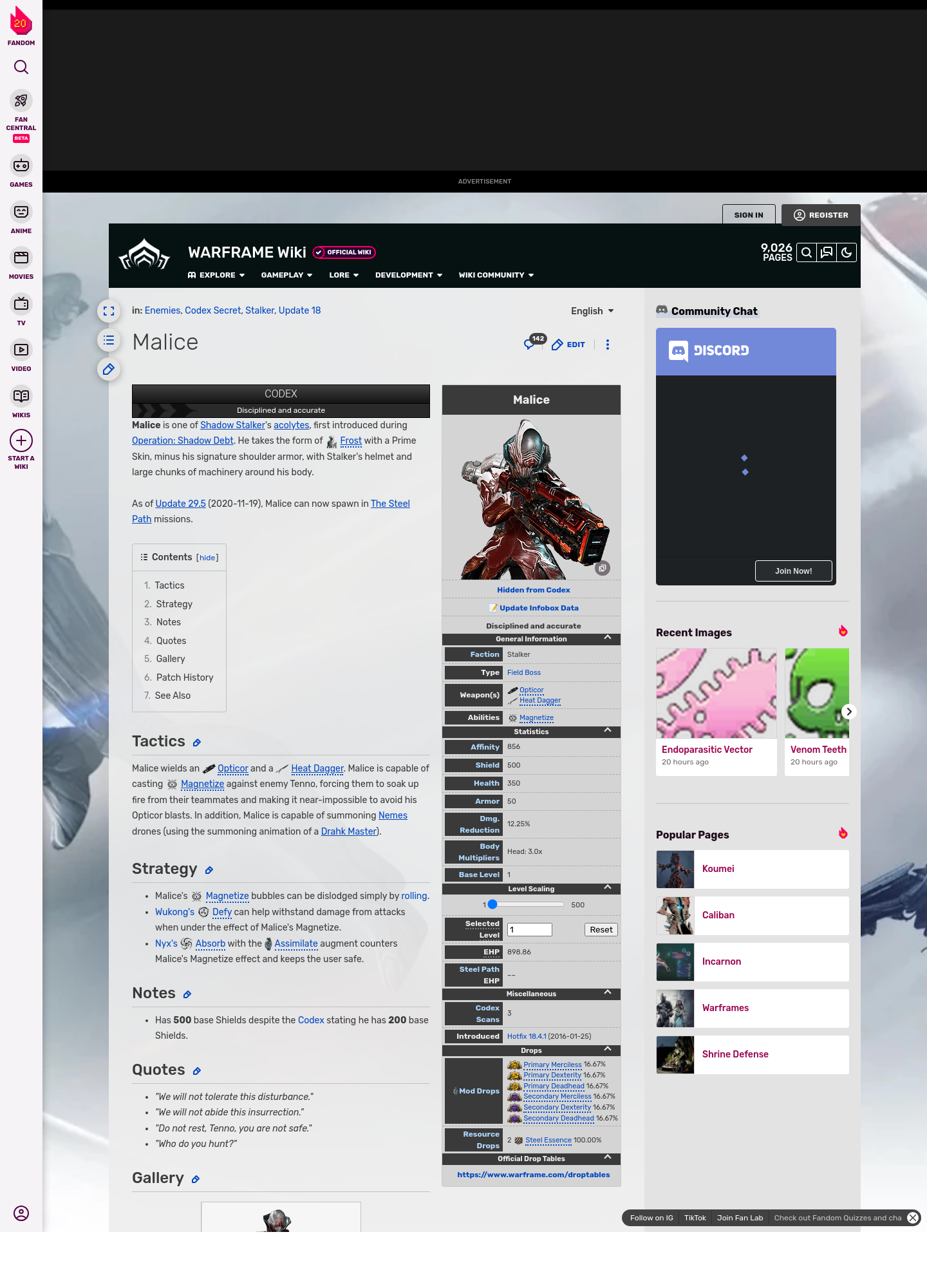Open the Shadow Stalker link
This screenshot has width=927, height=1288.
click(232, 425)
